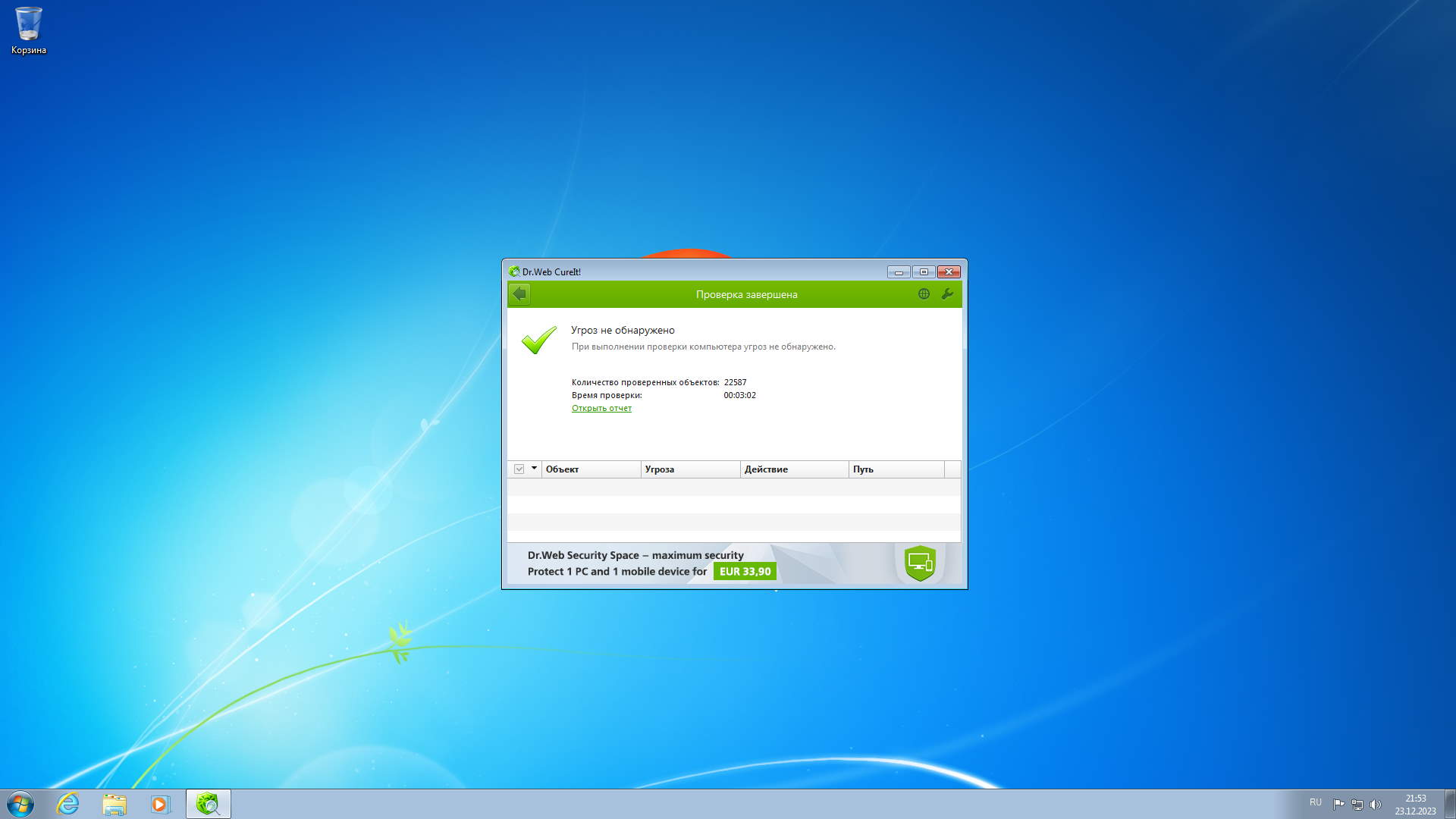Open Windows Explorer folder in taskbar
This screenshot has width=1456, height=819.
115,804
